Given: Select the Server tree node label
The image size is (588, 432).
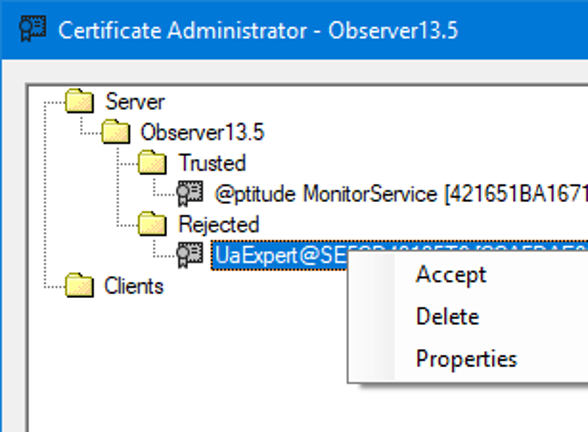Looking at the screenshot, I should pos(135,102).
